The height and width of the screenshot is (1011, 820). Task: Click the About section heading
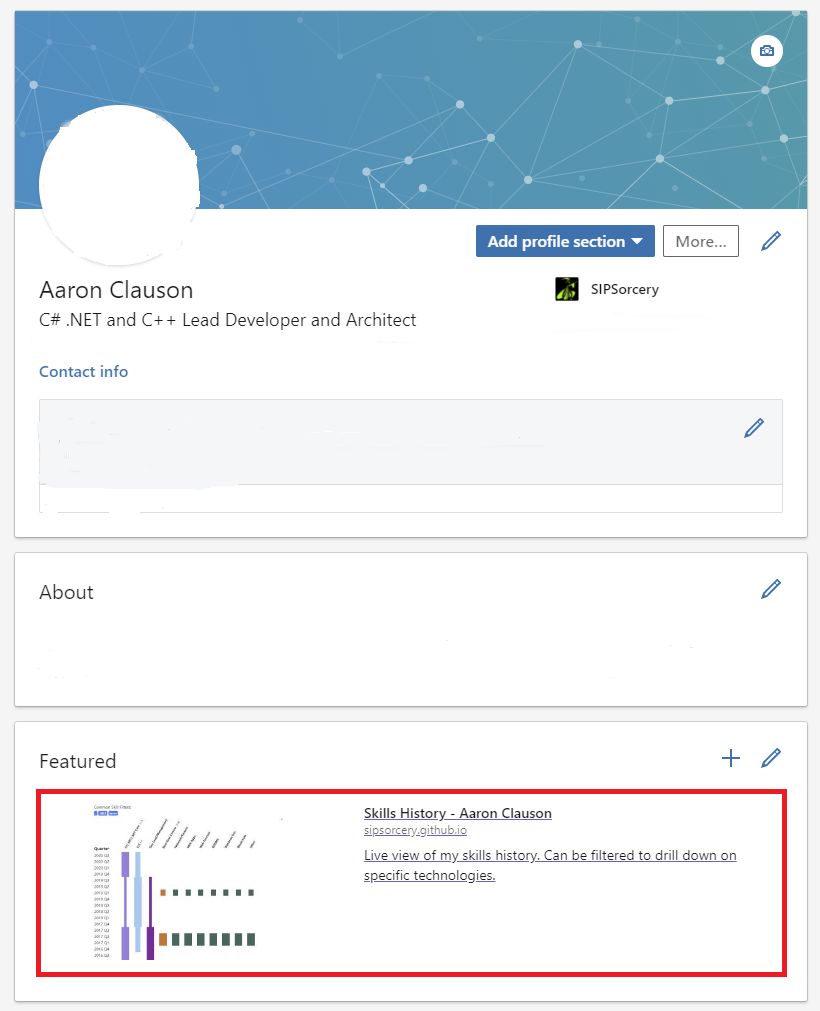[66, 592]
